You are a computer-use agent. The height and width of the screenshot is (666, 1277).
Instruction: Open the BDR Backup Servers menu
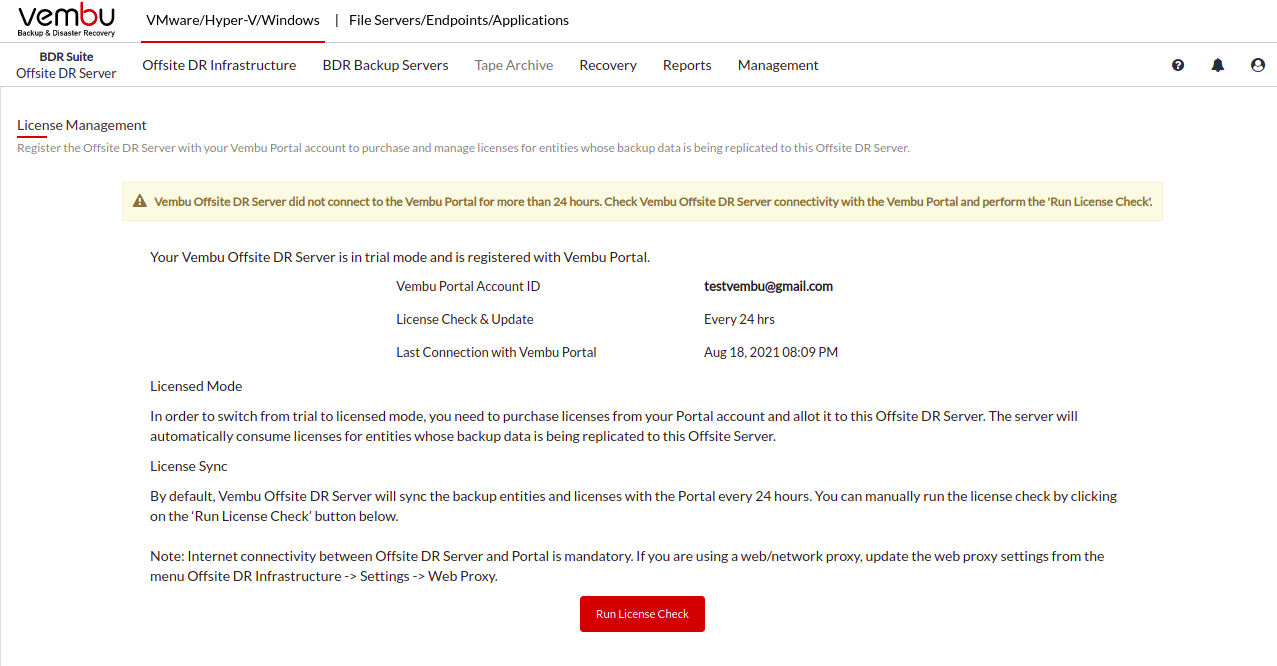coord(385,65)
